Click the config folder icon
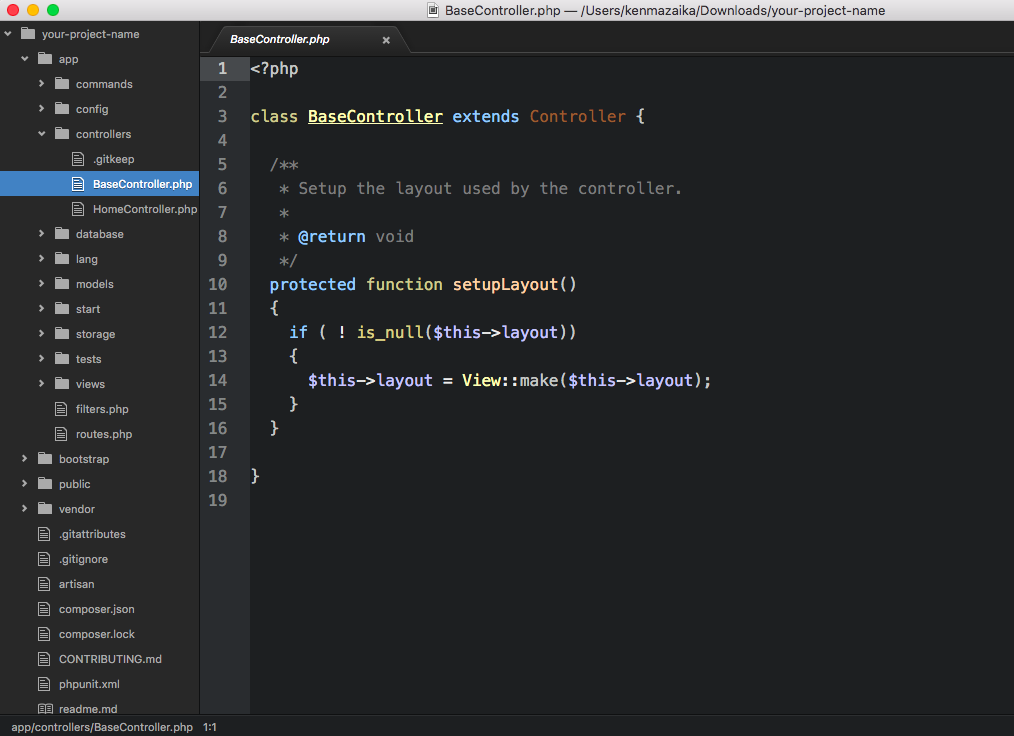1014x736 pixels. tap(62, 109)
